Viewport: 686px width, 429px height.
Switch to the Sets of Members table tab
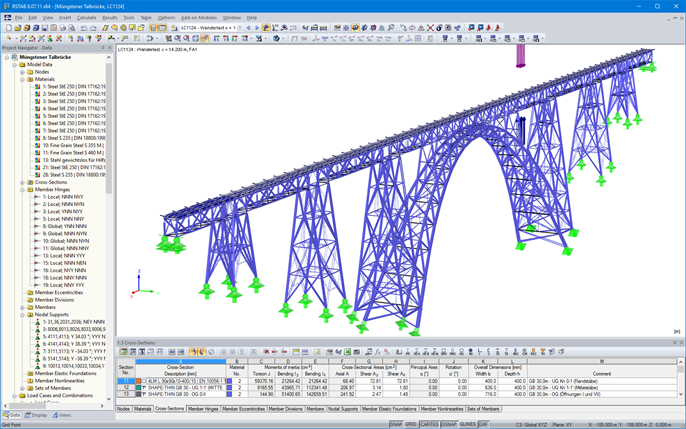(x=483, y=409)
